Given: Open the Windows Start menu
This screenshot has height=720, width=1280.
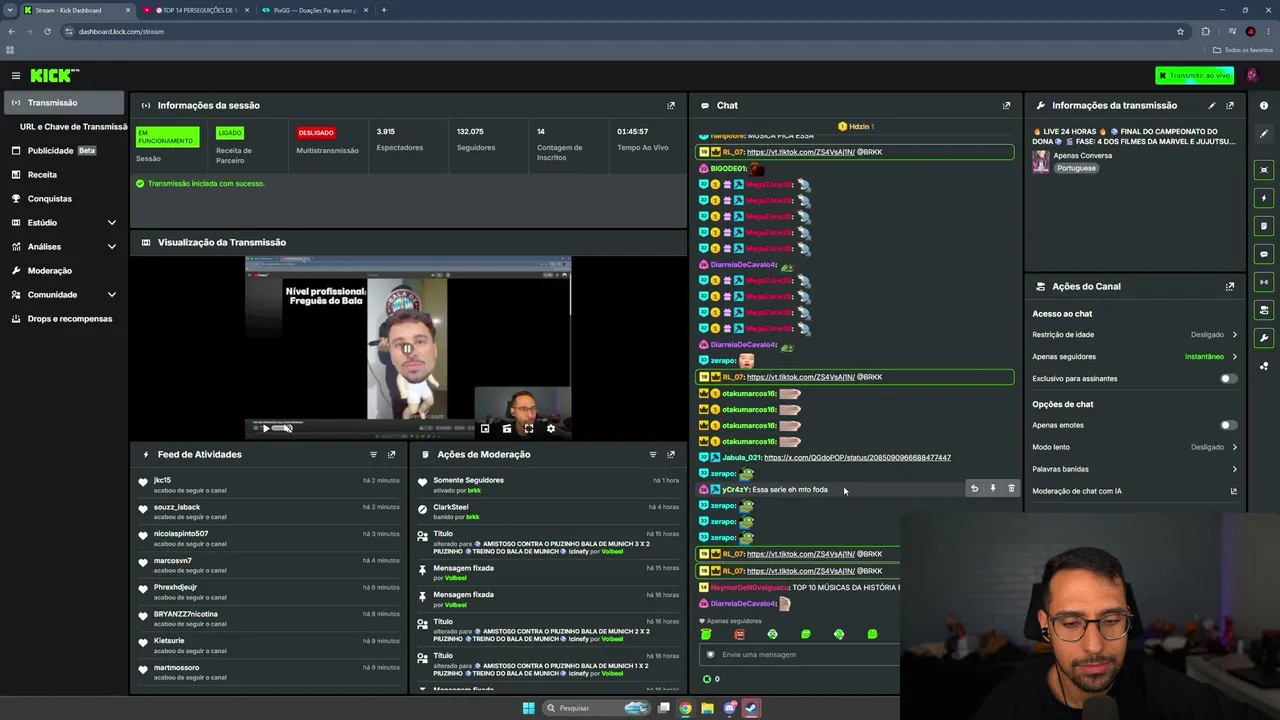Looking at the screenshot, I should (529, 708).
